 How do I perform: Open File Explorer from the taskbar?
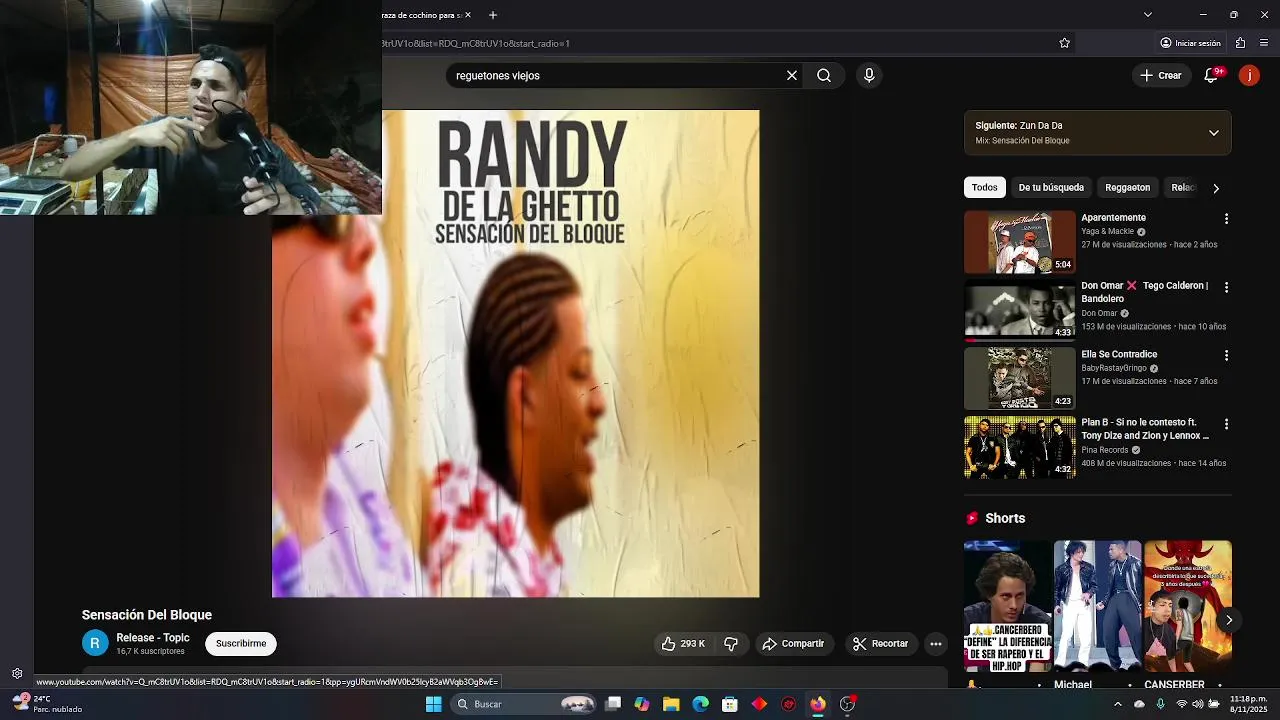pyautogui.click(x=671, y=704)
